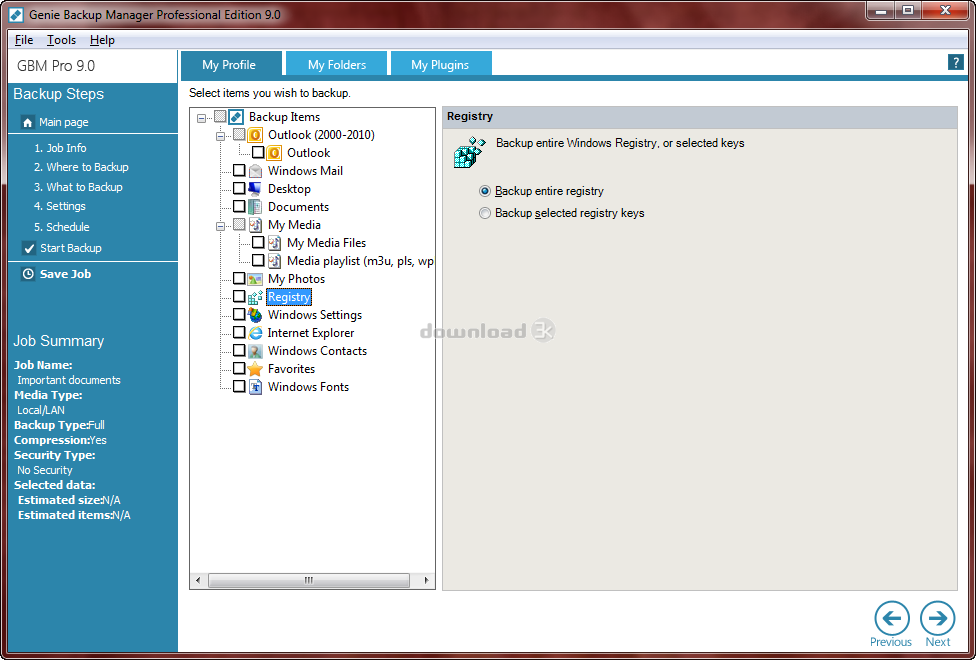Collapse the My Media tree node
Screen dimensions: 976x660
pos(222,224)
